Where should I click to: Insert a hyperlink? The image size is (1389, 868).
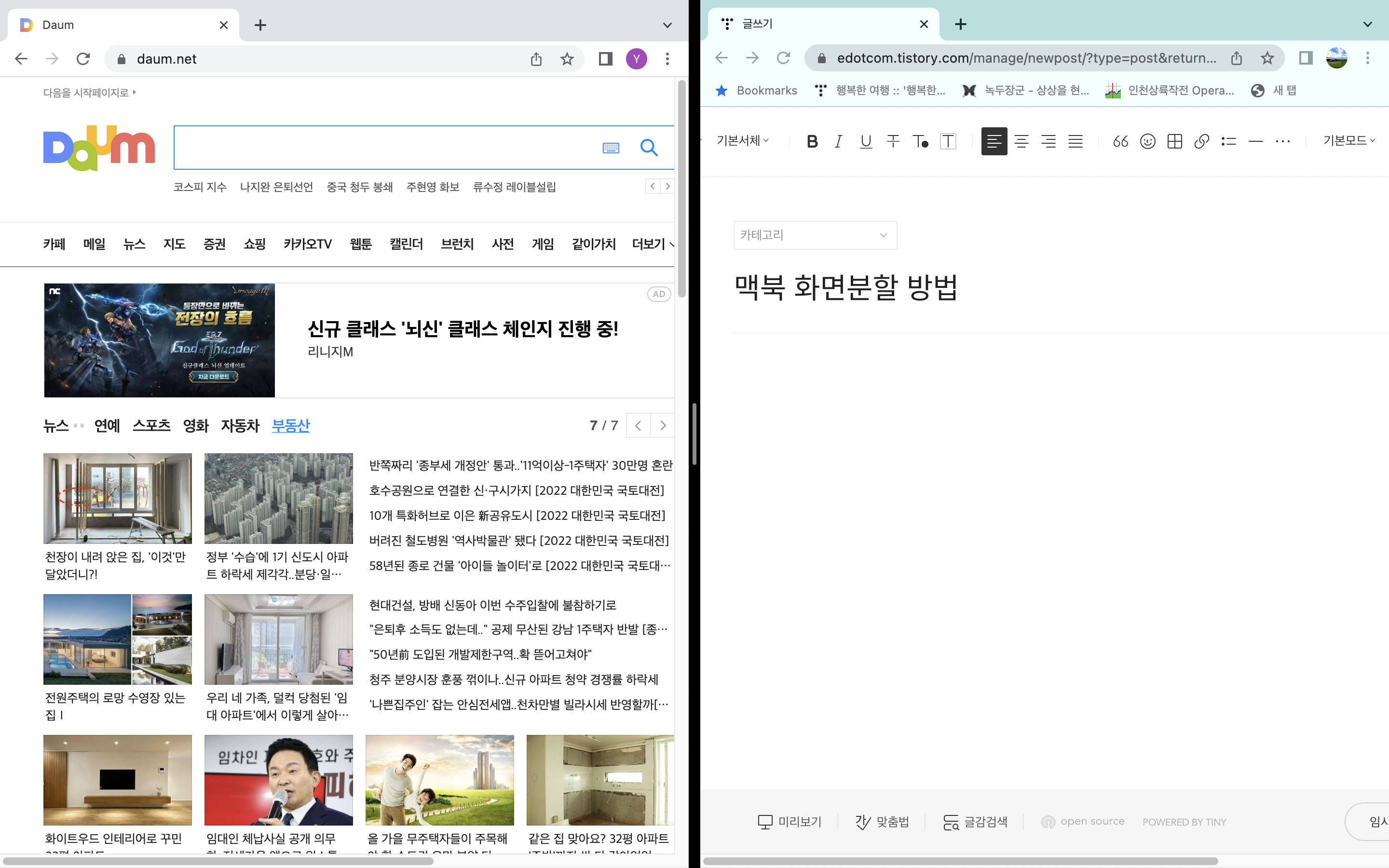pos(1201,141)
